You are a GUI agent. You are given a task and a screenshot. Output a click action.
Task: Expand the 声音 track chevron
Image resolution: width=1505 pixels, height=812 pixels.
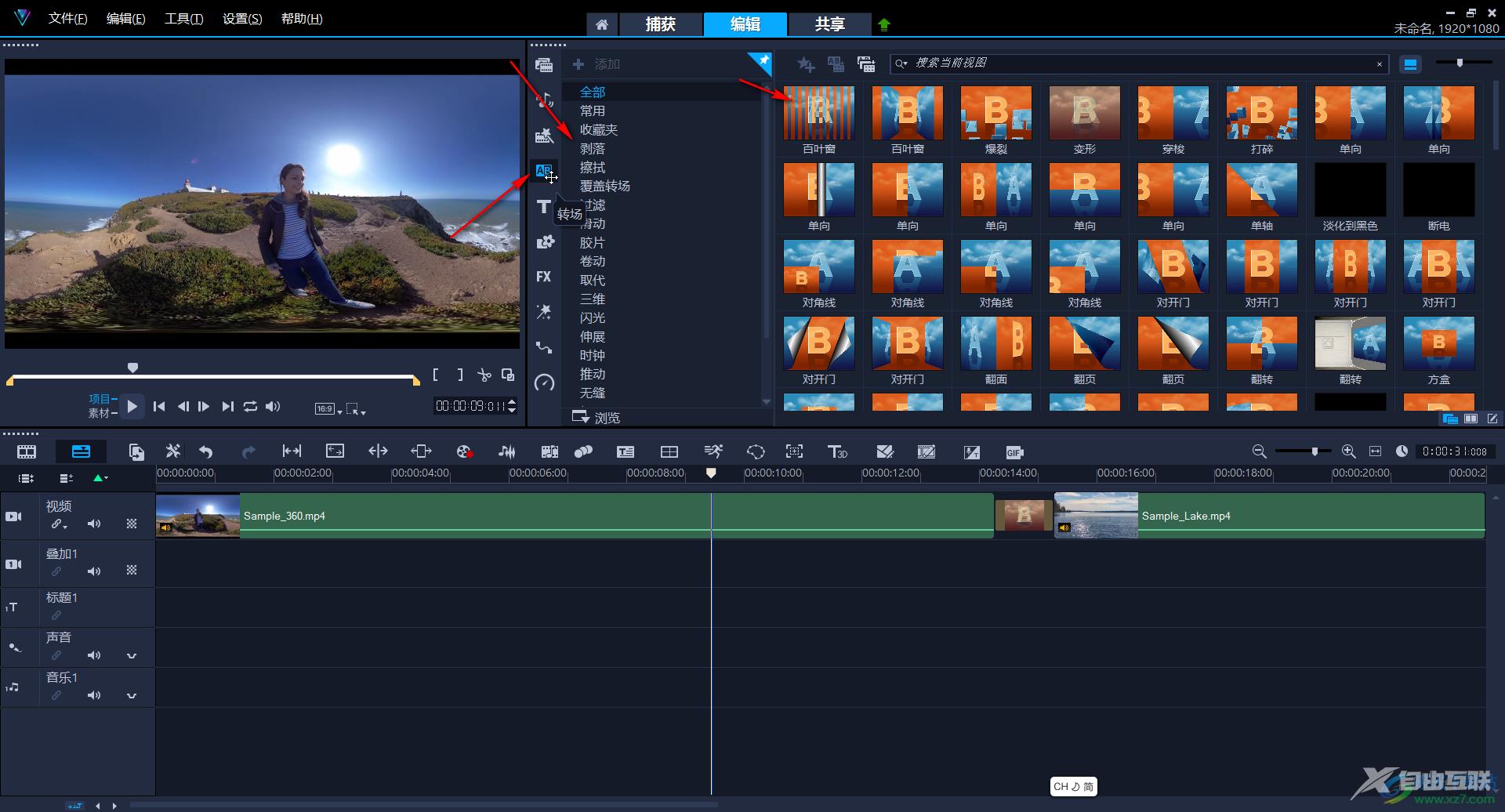point(132,655)
